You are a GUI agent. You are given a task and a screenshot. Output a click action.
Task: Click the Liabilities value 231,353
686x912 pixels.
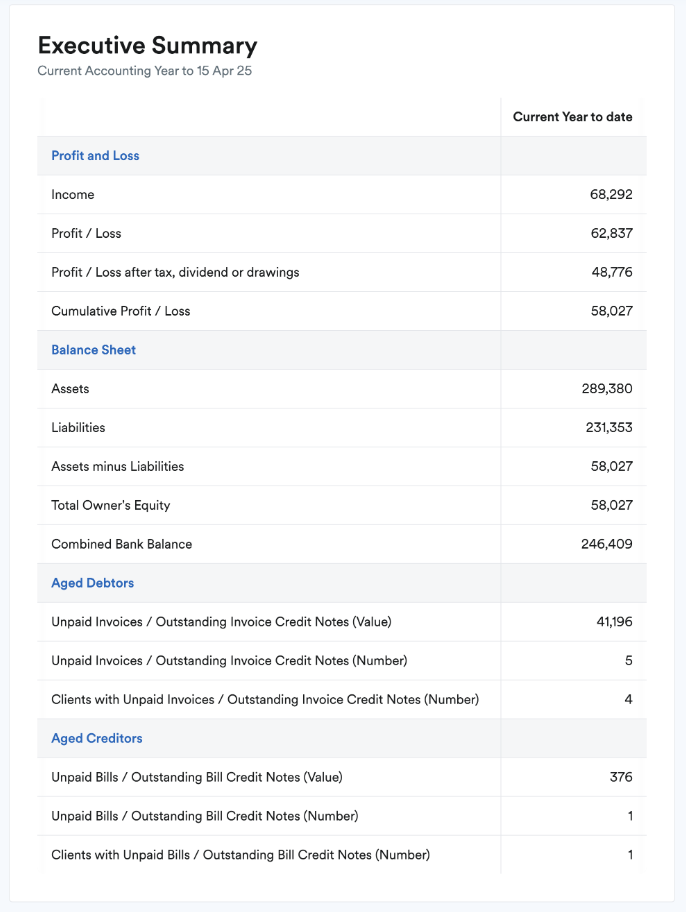pyautogui.click(x=609, y=428)
